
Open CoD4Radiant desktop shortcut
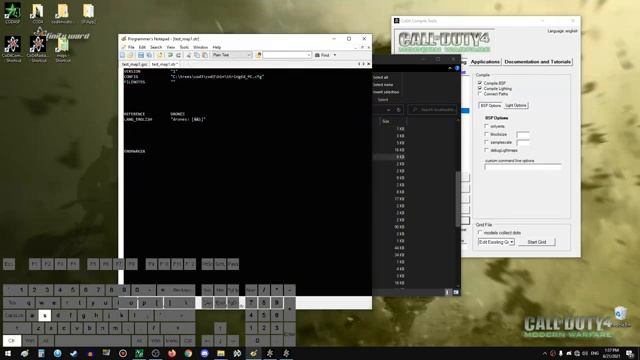pyautogui.click(x=38, y=49)
